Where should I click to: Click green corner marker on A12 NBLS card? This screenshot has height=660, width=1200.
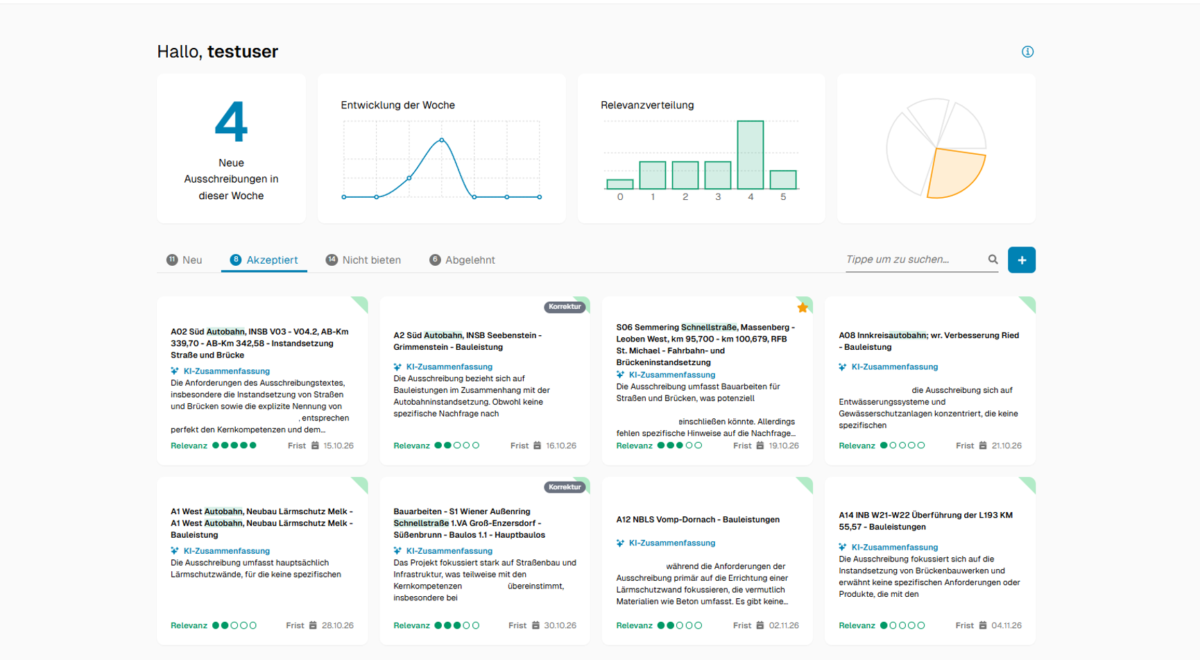(807, 483)
